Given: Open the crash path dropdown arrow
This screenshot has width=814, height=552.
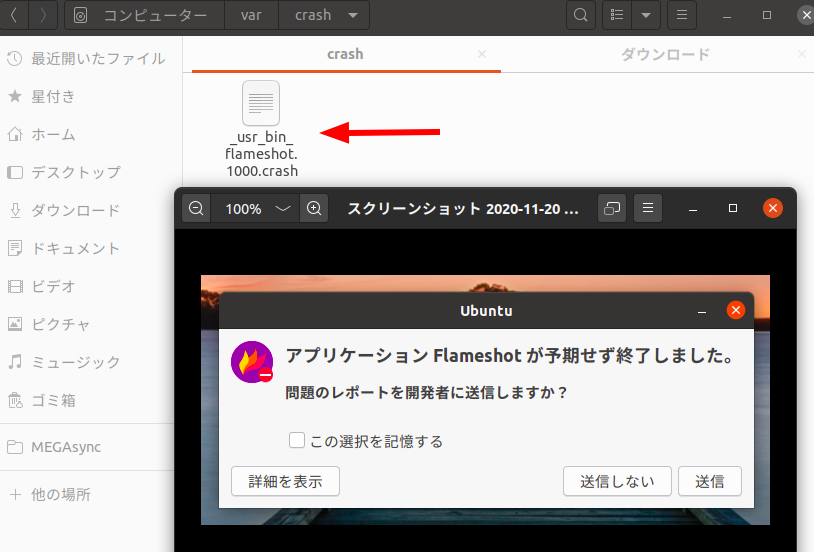Looking at the screenshot, I should point(353,16).
